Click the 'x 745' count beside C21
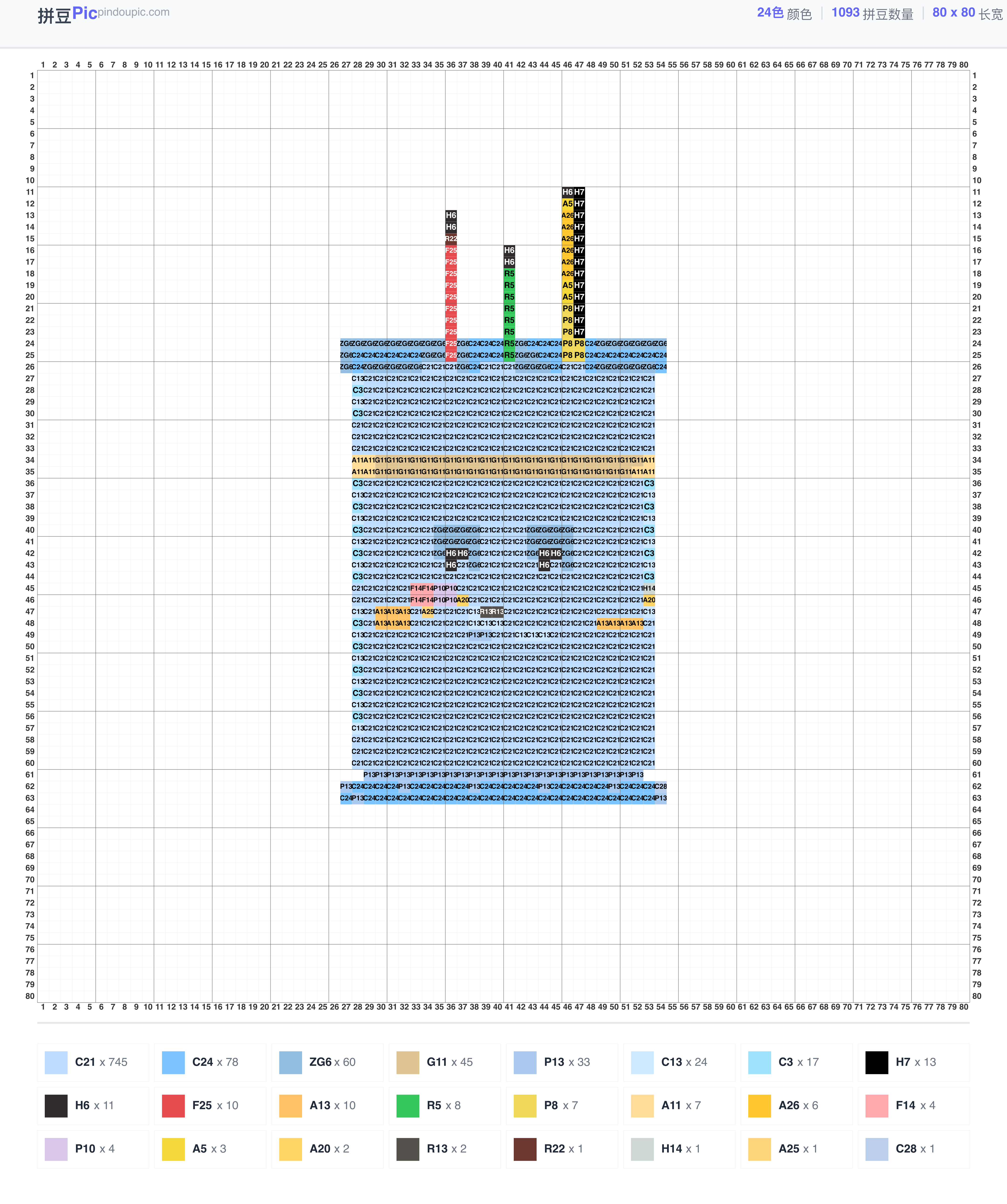Image resolution: width=1007 pixels, height=1204 pixels. click(x=114, y=1062)
